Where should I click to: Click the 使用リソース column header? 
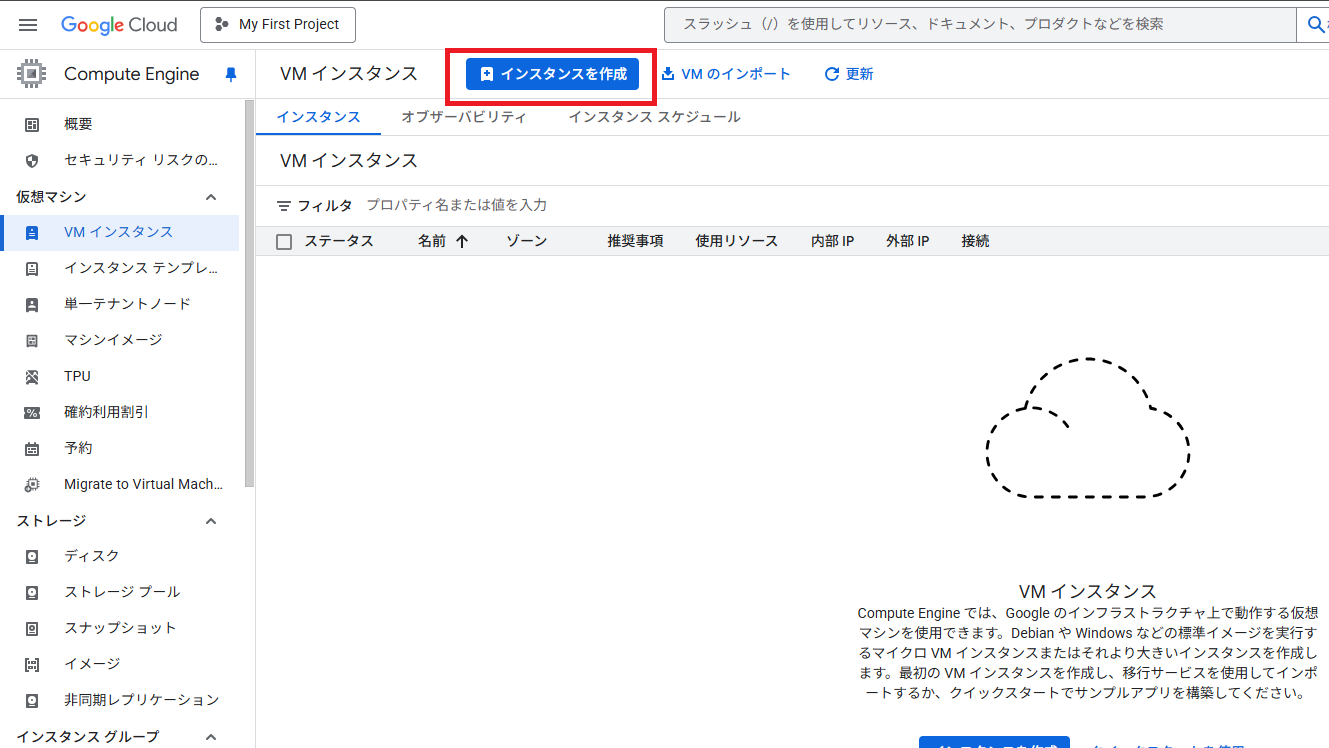coord(736,241)
